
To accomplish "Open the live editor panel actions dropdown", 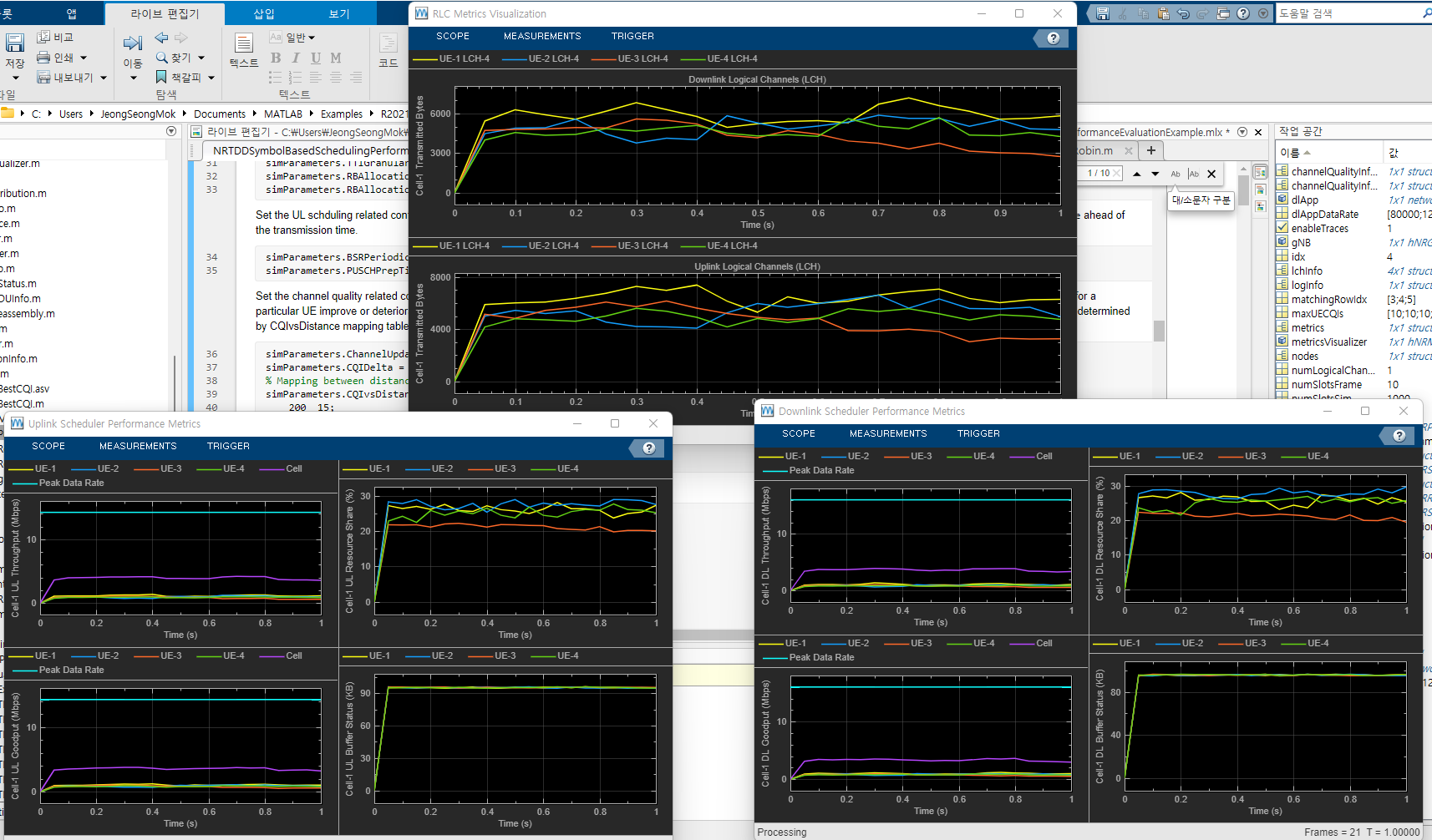I will (x=1242, y=132).
